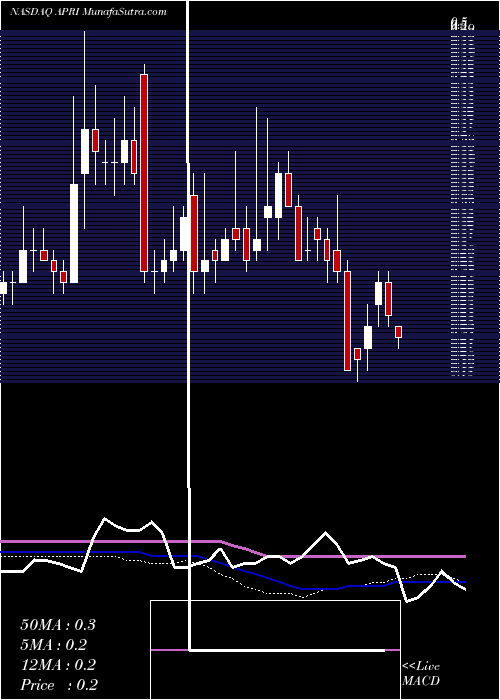This screenshot has height=700, width=500.
Task: Click the <<Live MACD label
Action: coord(421,674)
